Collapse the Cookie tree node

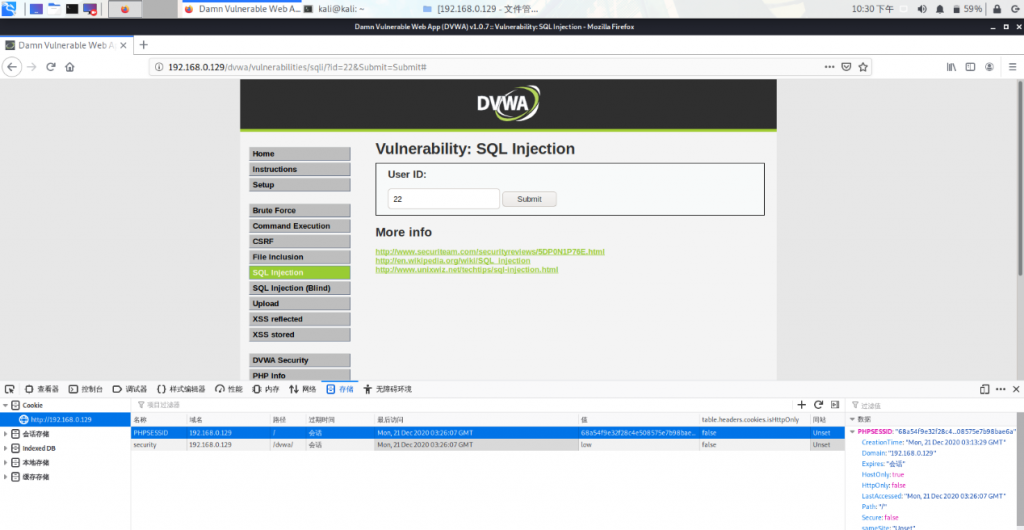pos(5,405)
